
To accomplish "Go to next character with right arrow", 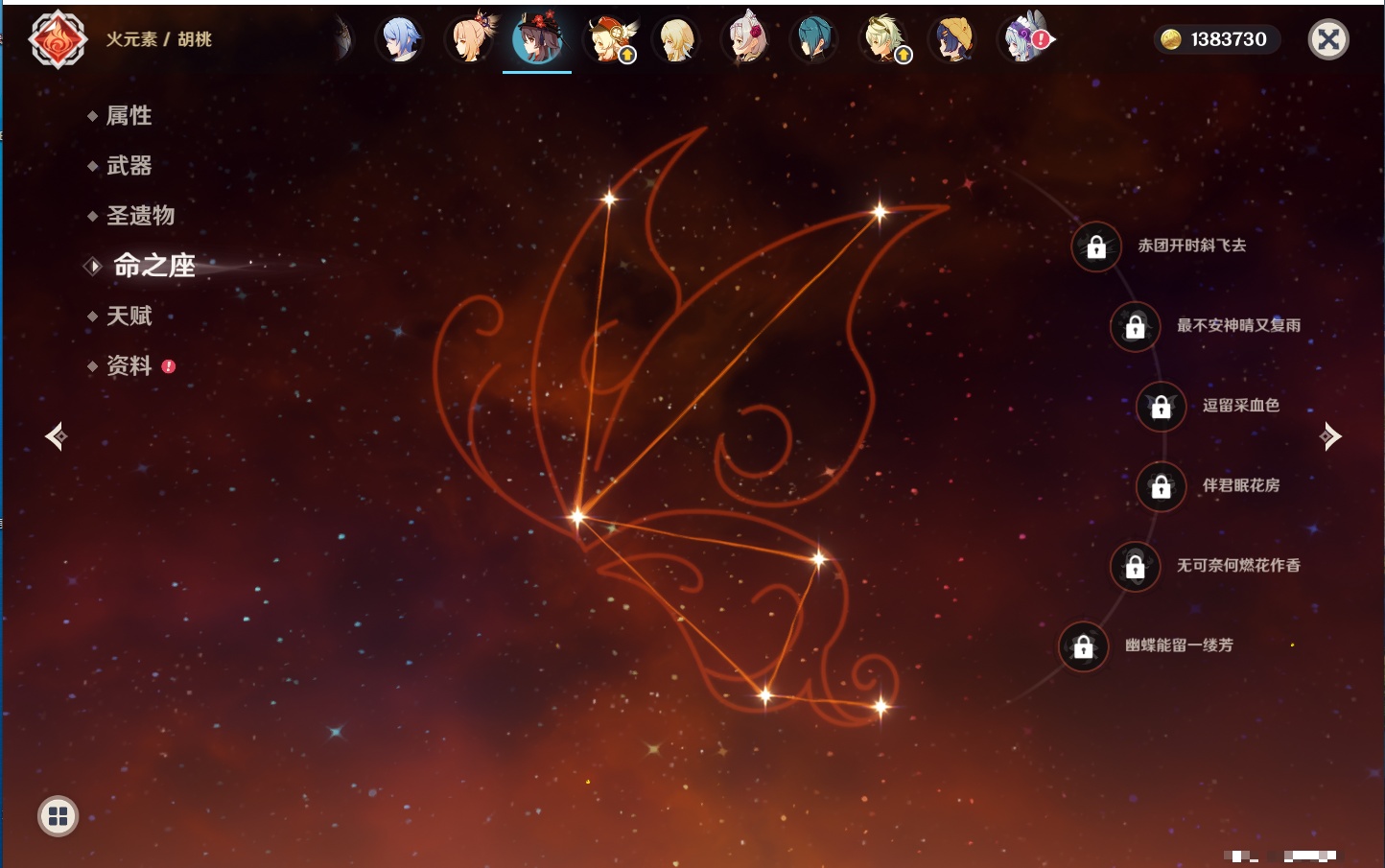I will coord(1330,436).
